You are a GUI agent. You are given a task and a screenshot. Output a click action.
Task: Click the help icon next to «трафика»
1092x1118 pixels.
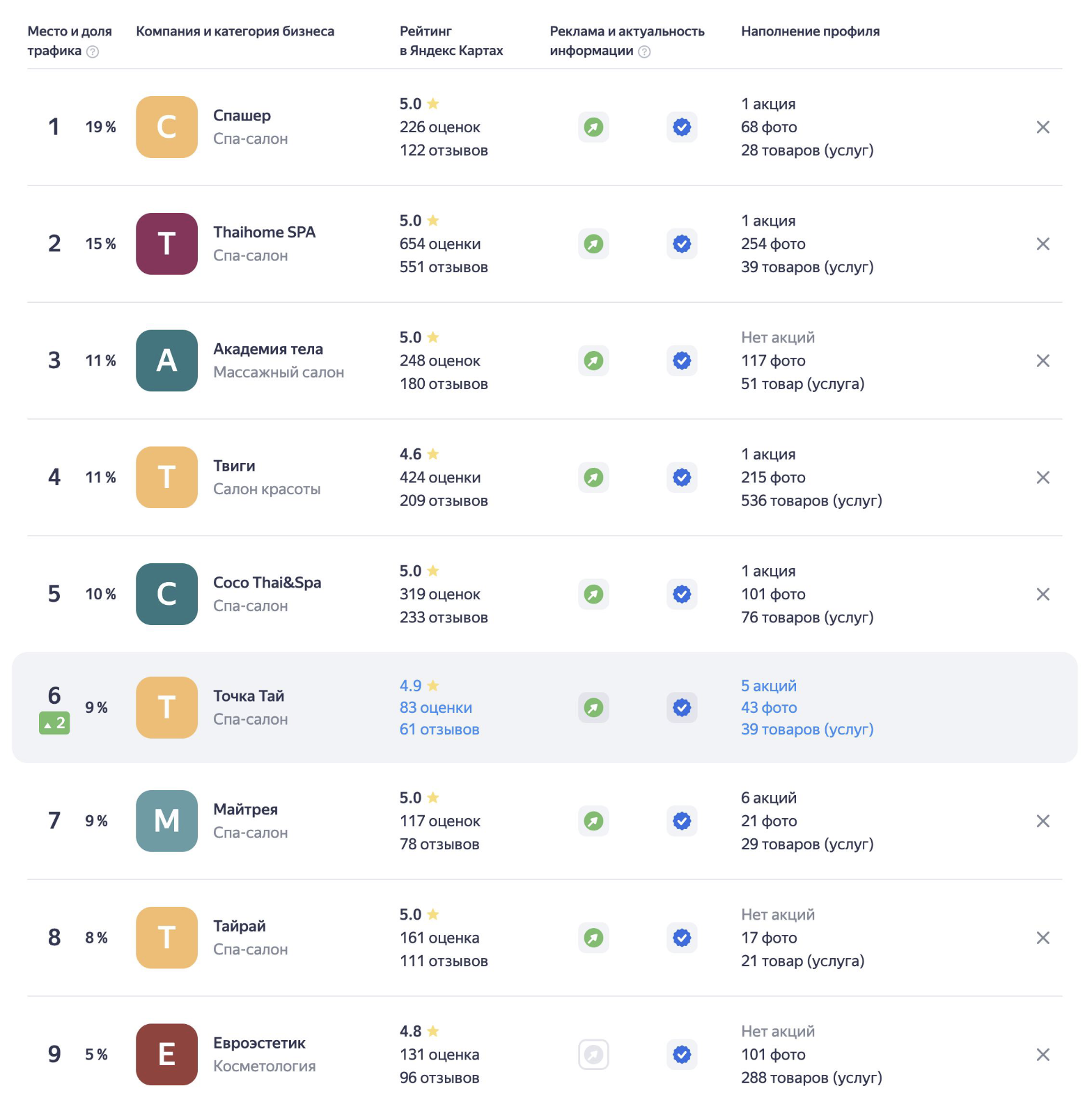(x=93, y=52)
